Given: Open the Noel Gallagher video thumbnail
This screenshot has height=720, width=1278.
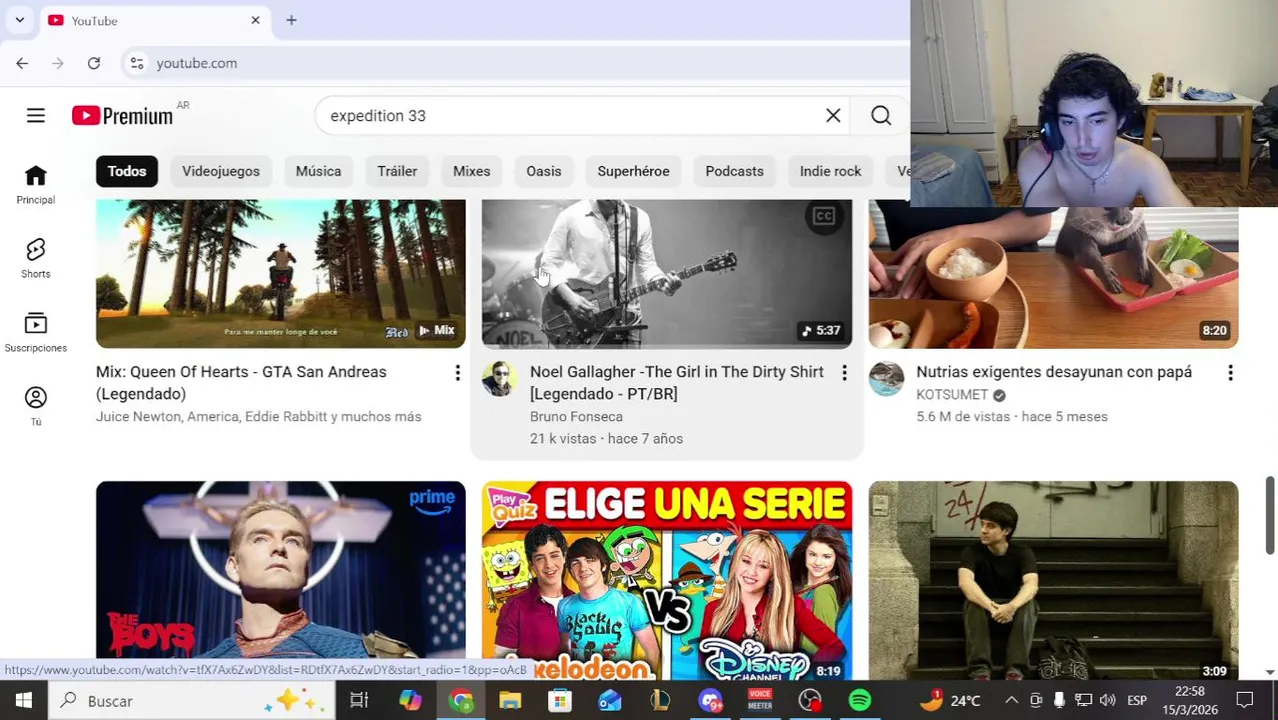Looking at the screenshot, I should pos(667,273).
